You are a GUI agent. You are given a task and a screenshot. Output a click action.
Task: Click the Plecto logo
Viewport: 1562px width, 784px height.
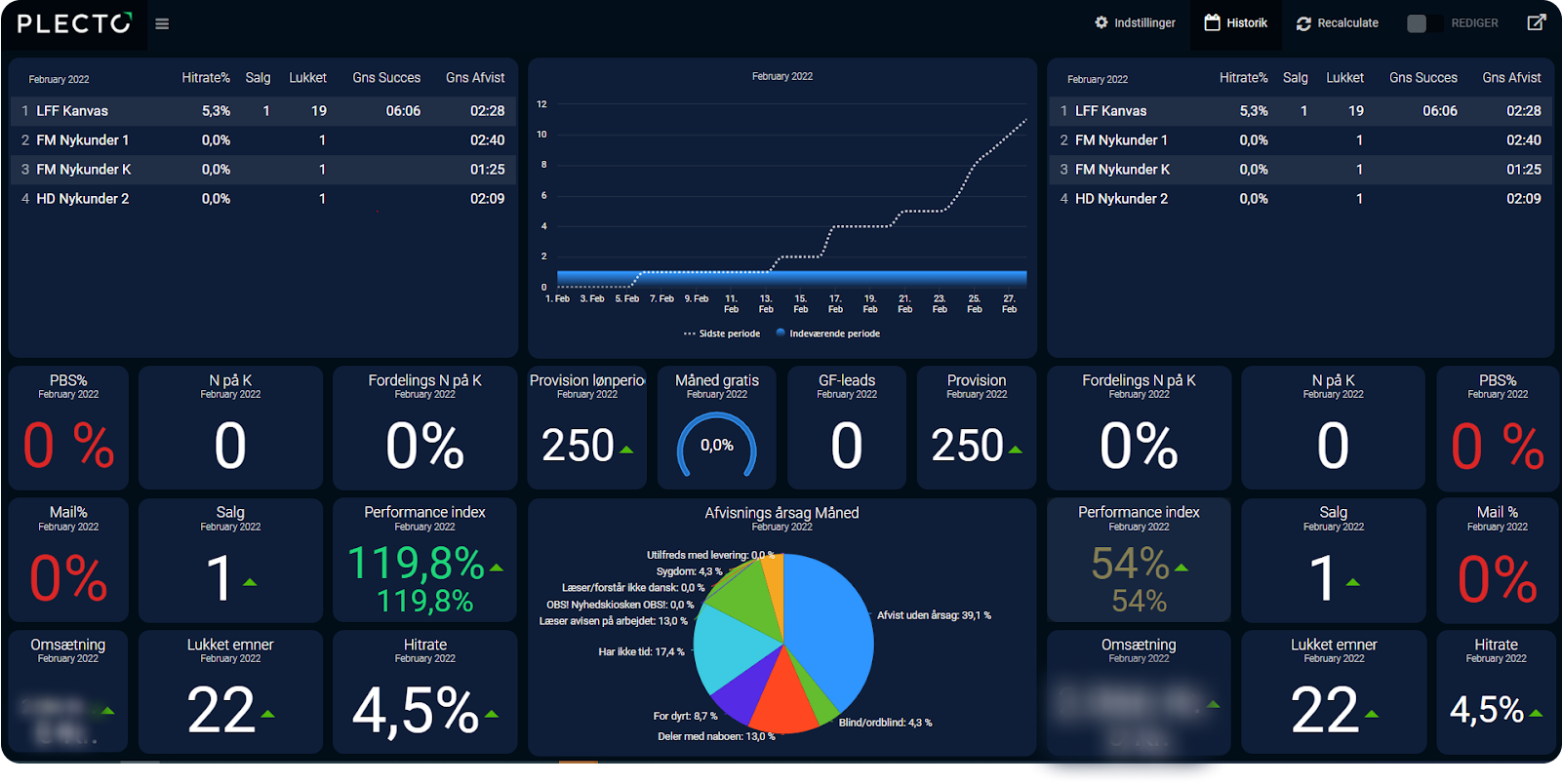point(74,23)
